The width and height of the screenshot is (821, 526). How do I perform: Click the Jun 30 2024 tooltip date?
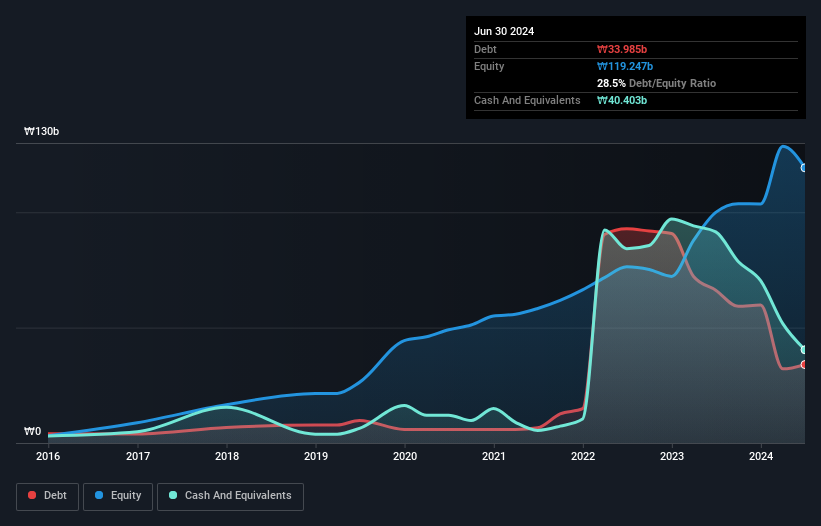click(x=504, y=31)
